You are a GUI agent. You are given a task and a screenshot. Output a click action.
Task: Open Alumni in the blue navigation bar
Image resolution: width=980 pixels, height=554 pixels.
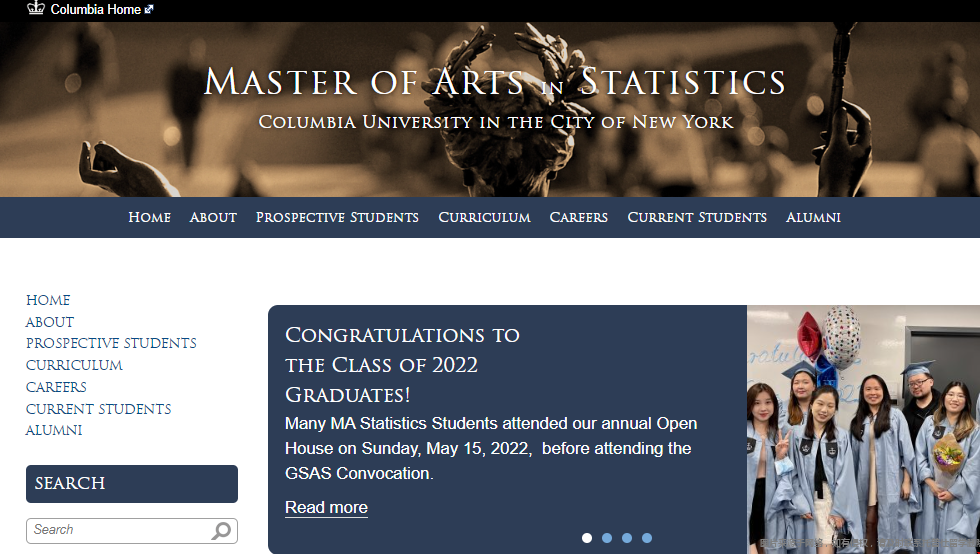[813, 218]
